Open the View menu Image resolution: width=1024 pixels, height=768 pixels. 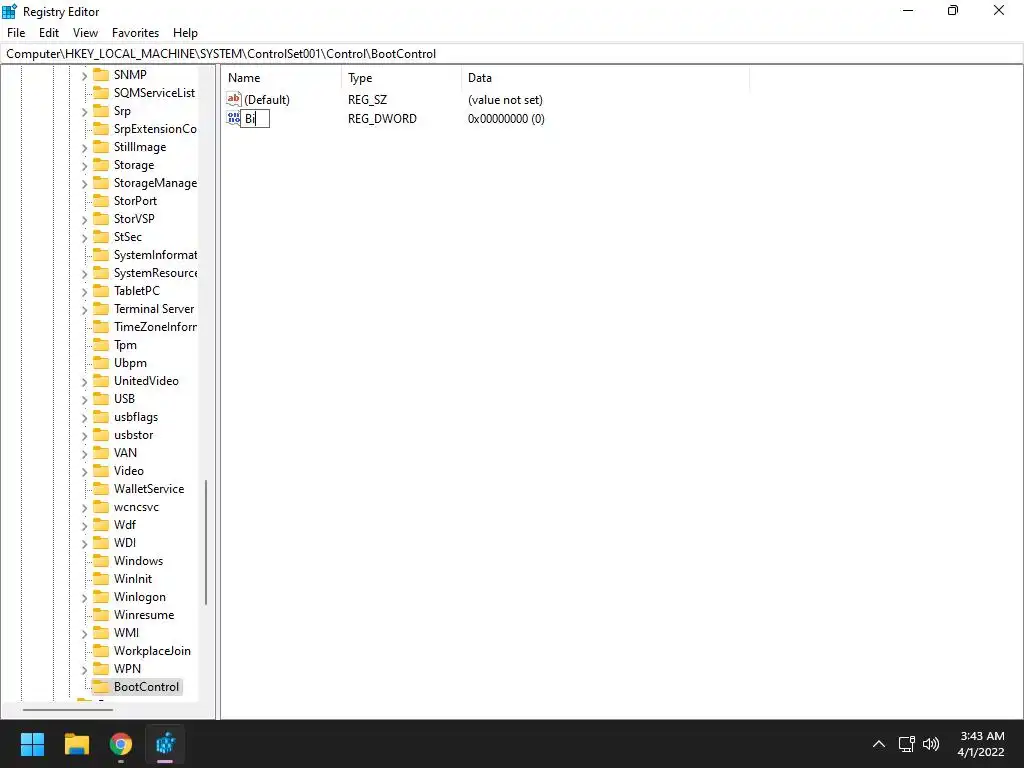[x=85, y=33]
